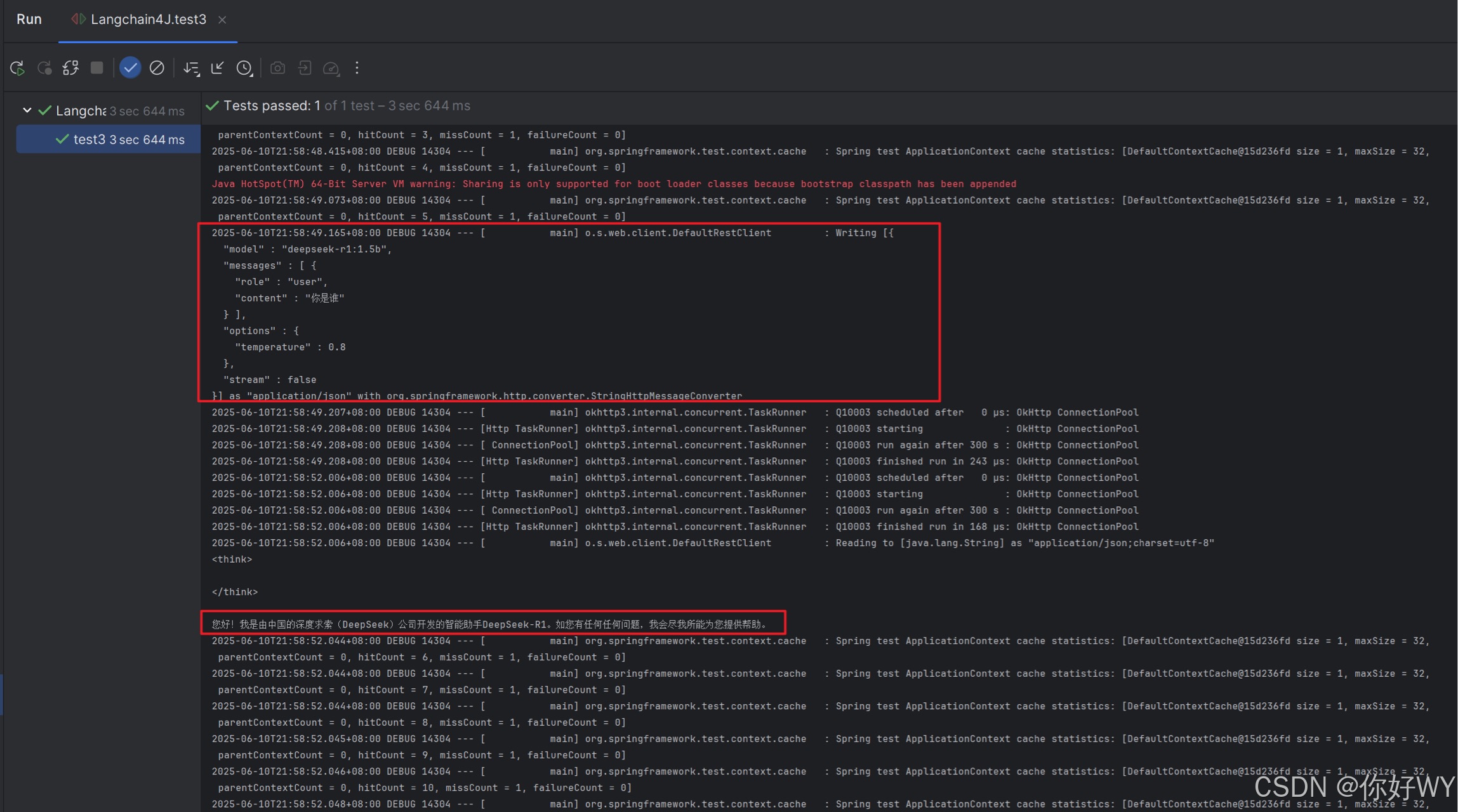Viewport: 1458px width, 812px height.
Task: Click Rerun Failed Tests icon
Action: 44,68
